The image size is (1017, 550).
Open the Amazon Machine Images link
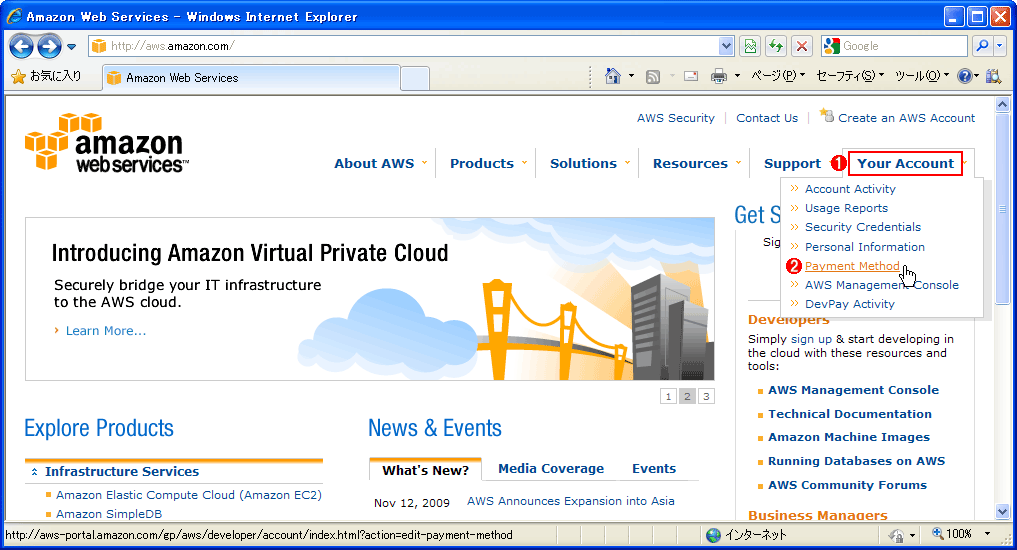[x=849, y=437]
